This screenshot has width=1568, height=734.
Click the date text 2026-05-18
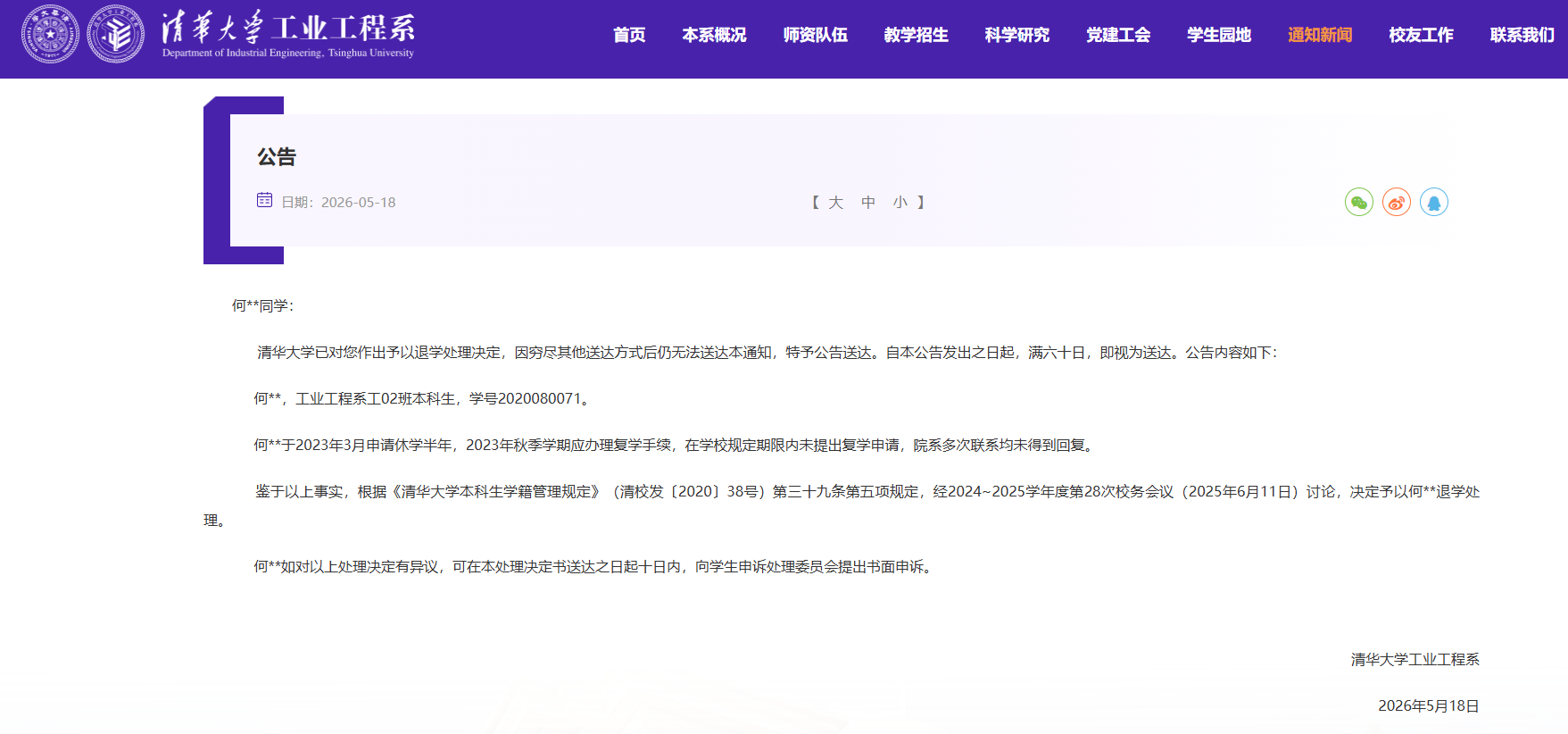(x=358, y=203)
